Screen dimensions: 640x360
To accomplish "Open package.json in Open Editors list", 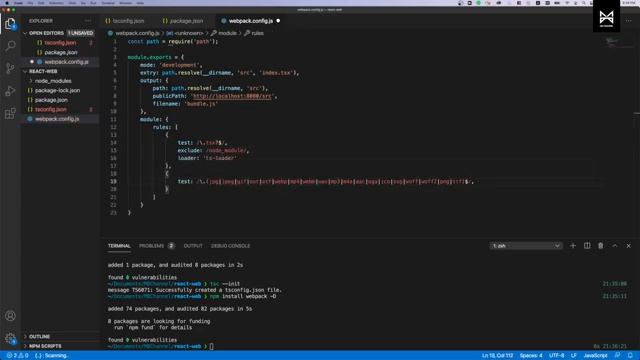I will click(61, 52).
